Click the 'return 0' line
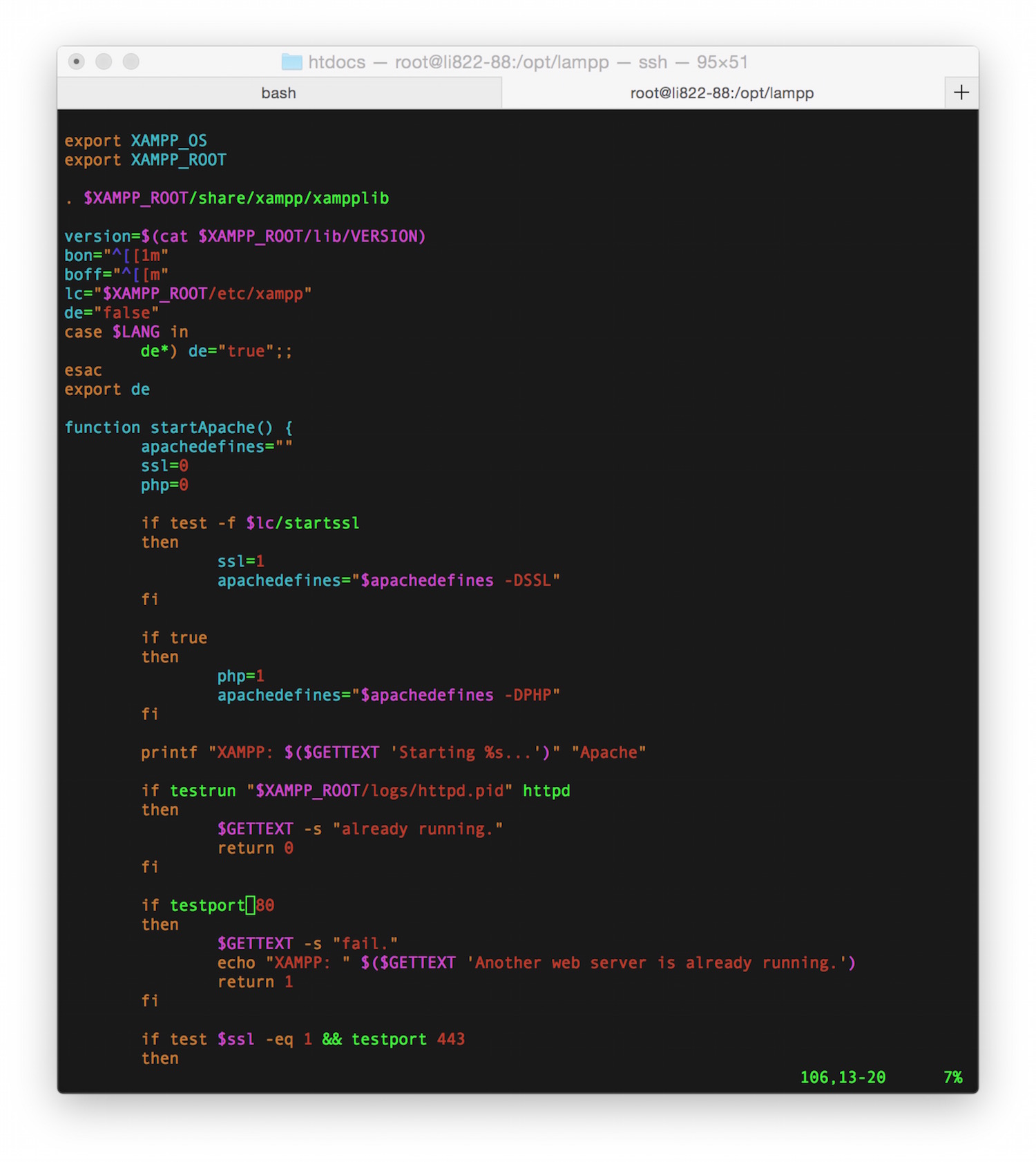This screenshot has width=1036, height=1162. point(255,848)
